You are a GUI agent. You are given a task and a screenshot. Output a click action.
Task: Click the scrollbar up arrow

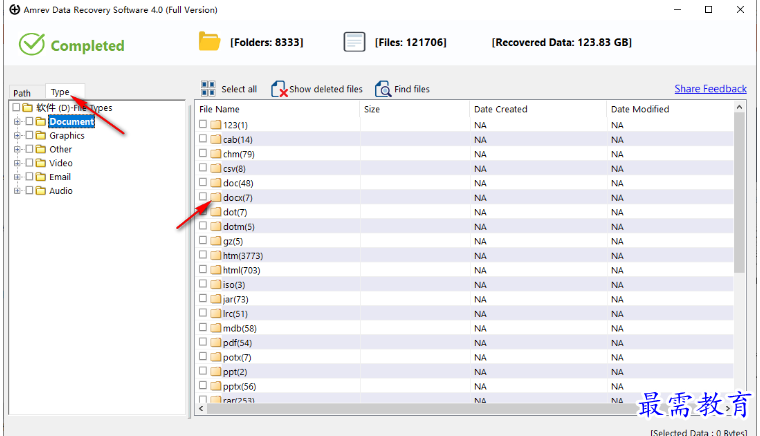pos(739,107)
